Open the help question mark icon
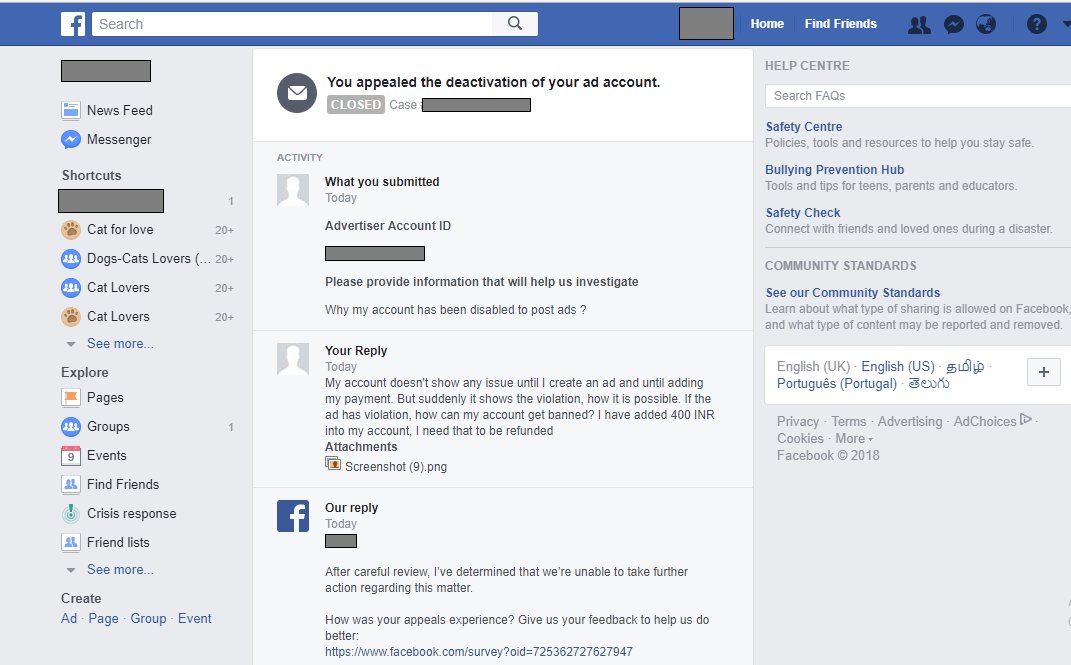This screenshot has width=1071, height=665. click(x=1036, y=25)
